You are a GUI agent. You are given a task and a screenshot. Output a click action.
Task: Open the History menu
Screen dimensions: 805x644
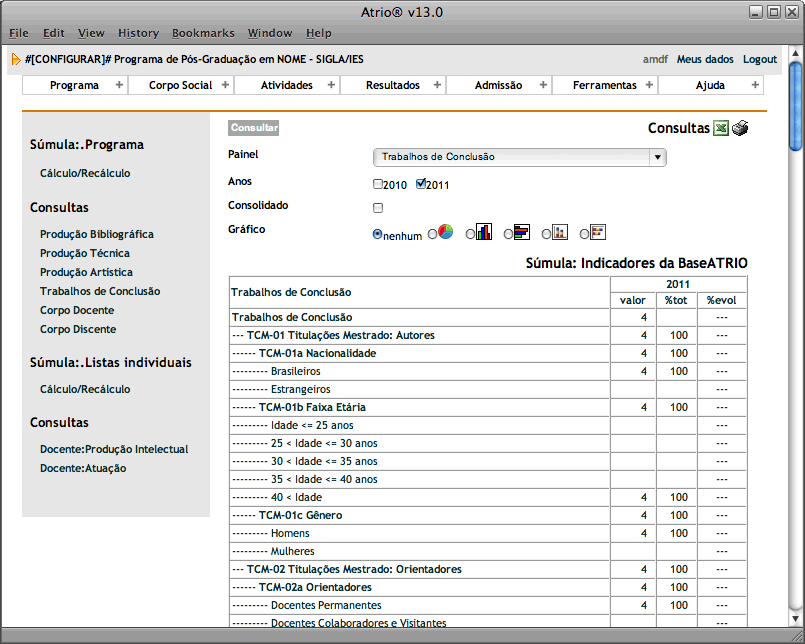tap(138, 33)
